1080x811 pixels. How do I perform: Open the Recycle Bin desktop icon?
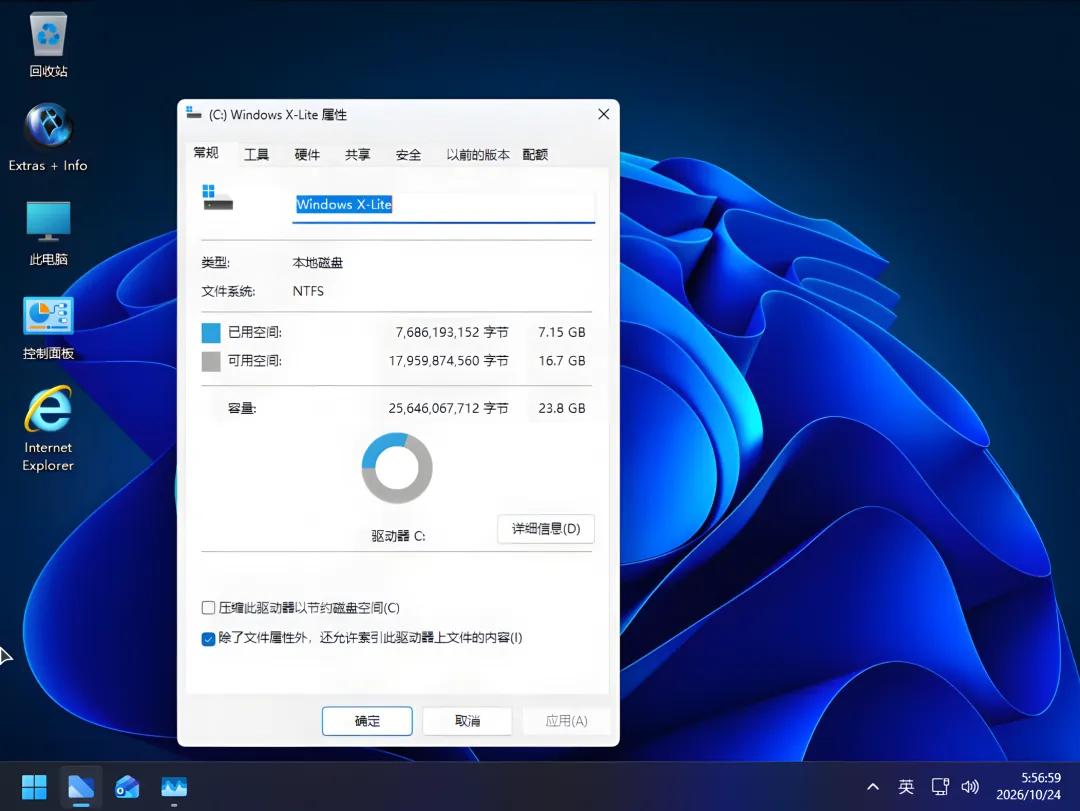click(x=48, y=45)
